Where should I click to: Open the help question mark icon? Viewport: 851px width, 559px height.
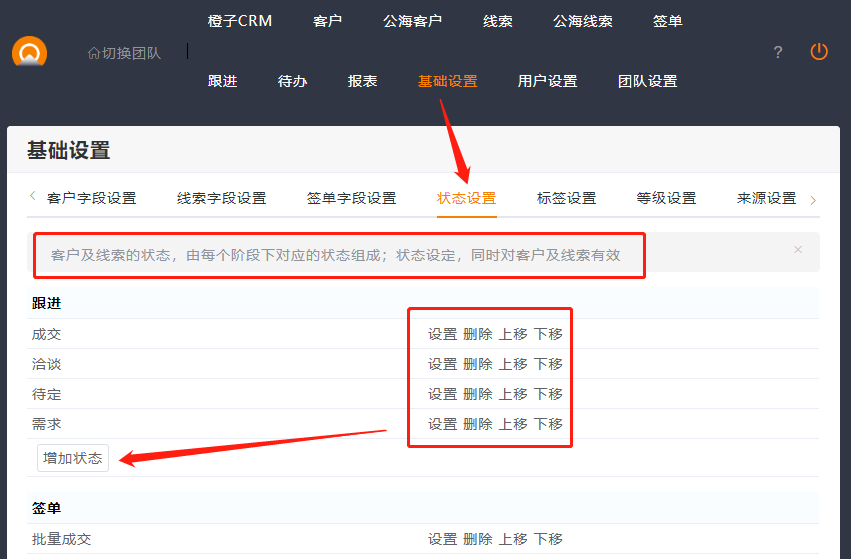(x=778, y=52)
